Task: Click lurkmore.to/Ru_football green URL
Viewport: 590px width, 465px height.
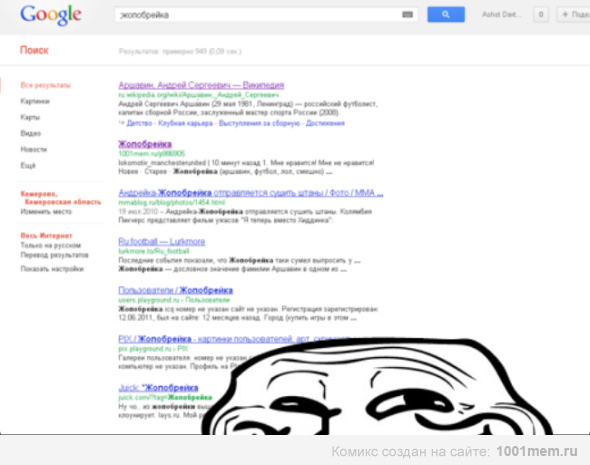Action: point(154,251)
